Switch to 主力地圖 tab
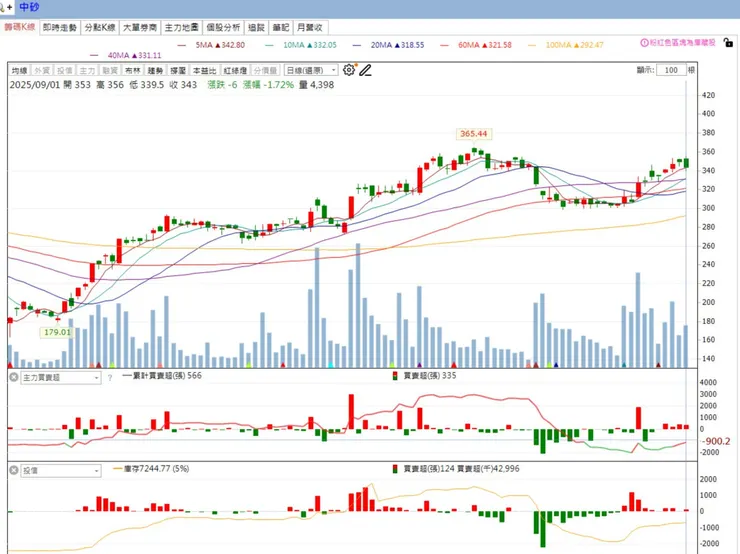Viewport: 740px width, 554px height. click(182, 27)
